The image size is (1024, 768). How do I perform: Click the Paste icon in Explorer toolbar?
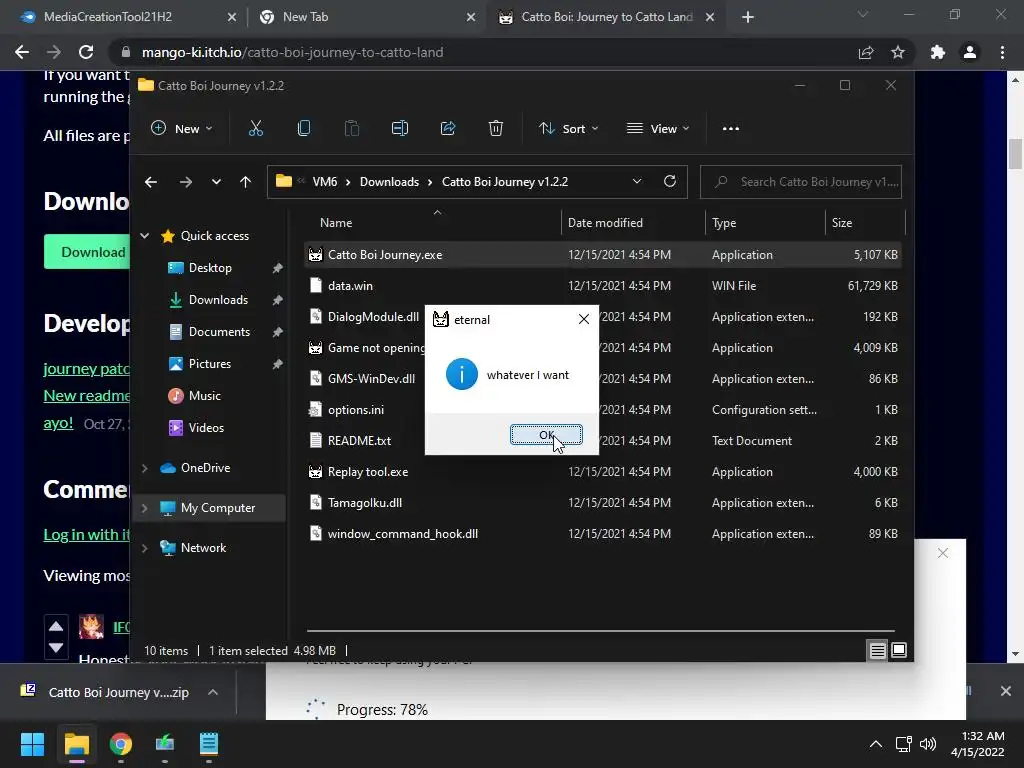click(x=351, y=129)
